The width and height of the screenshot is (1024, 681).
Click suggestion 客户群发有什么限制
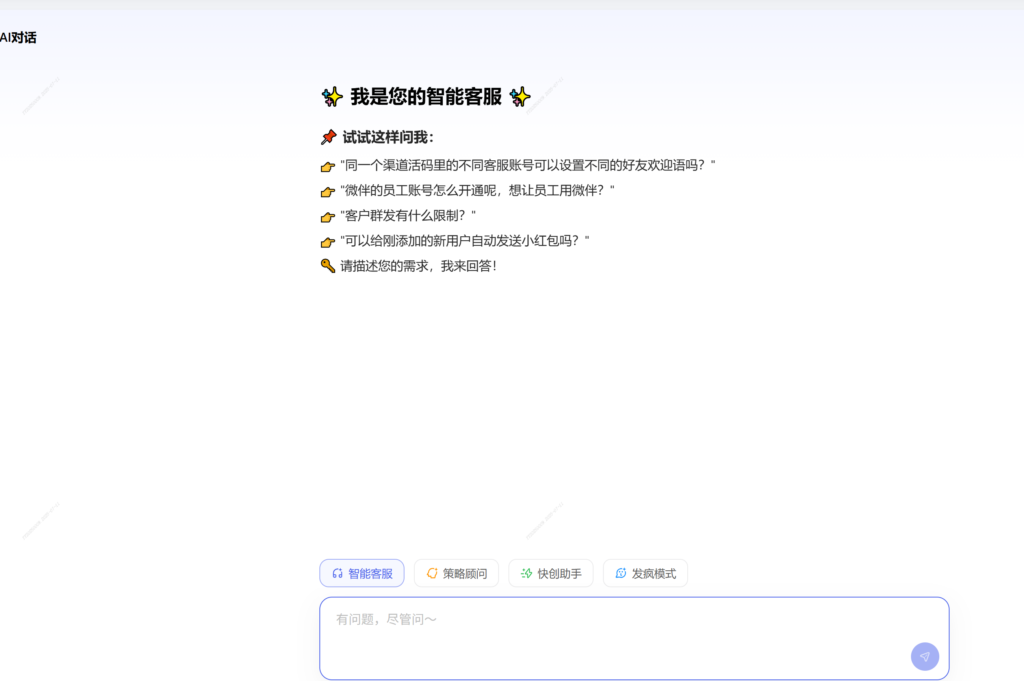pos(408,215)
